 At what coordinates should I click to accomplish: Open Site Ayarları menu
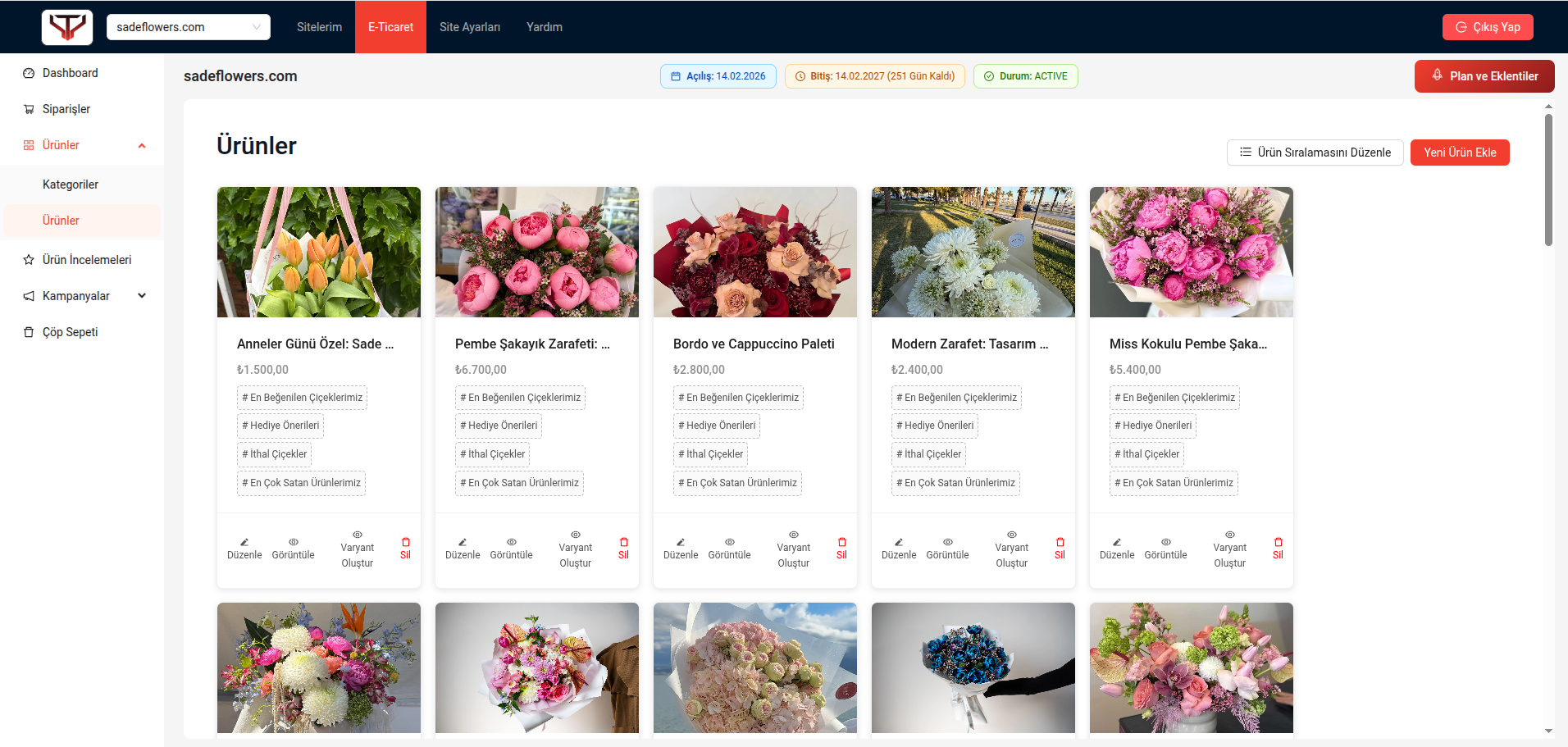coord(470,27)
